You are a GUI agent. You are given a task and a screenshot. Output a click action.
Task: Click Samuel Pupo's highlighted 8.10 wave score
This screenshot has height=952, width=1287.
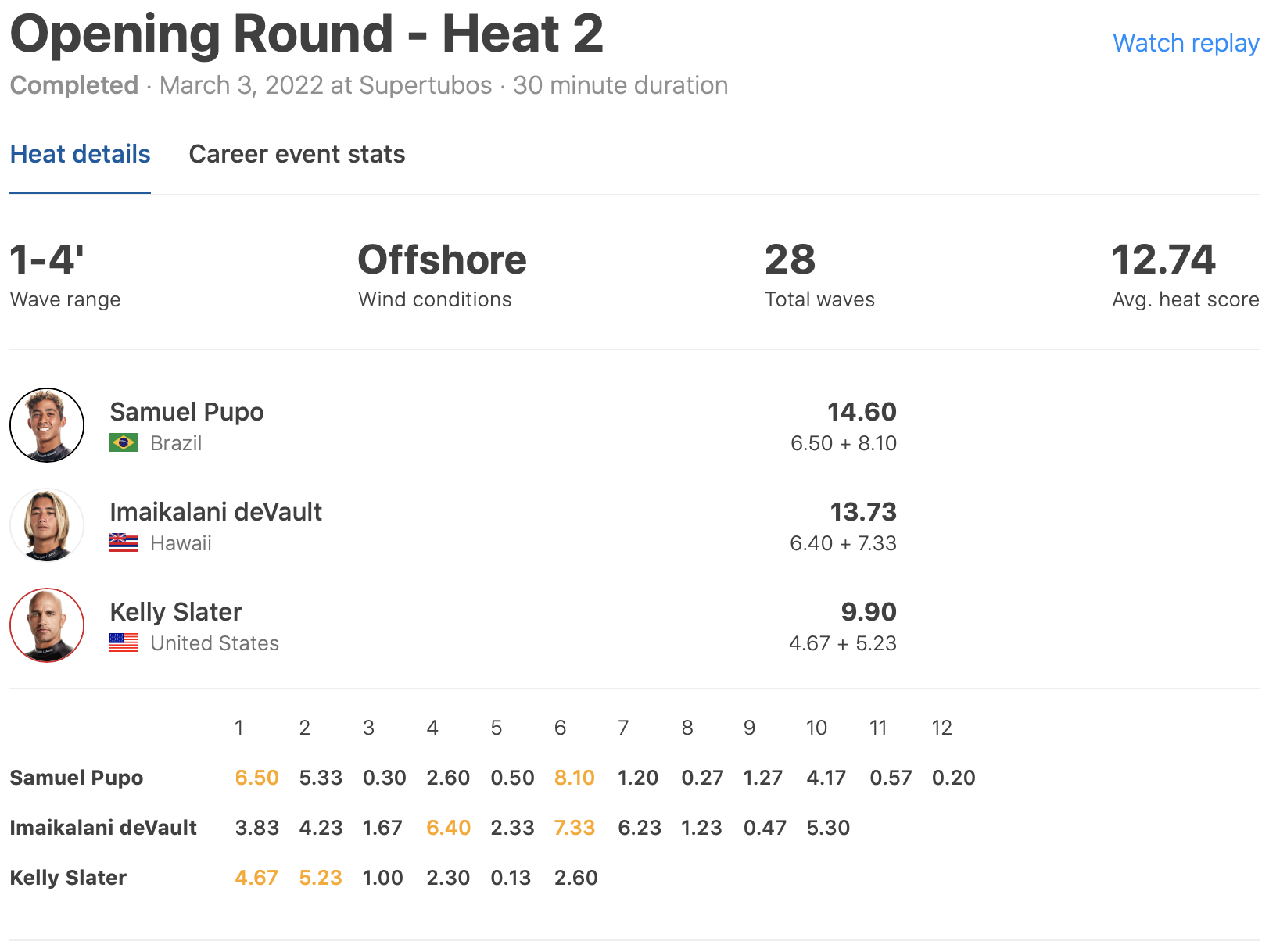point(575,778)
